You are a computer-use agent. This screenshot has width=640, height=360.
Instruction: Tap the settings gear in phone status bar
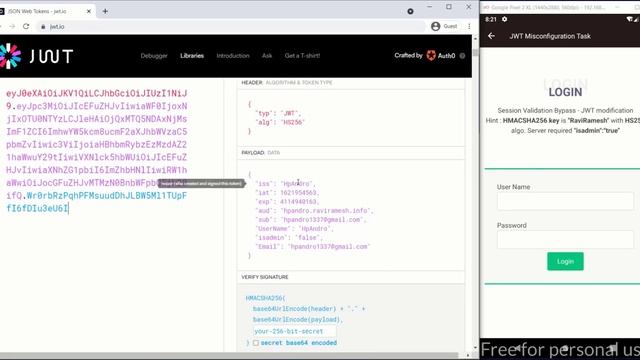(504, 19)
